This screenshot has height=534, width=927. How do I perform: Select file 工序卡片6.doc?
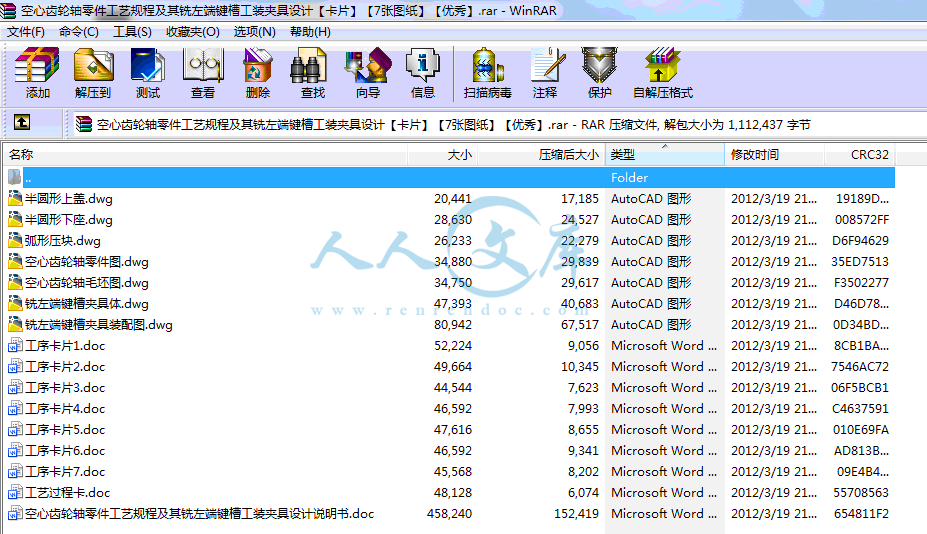(65, 451)
